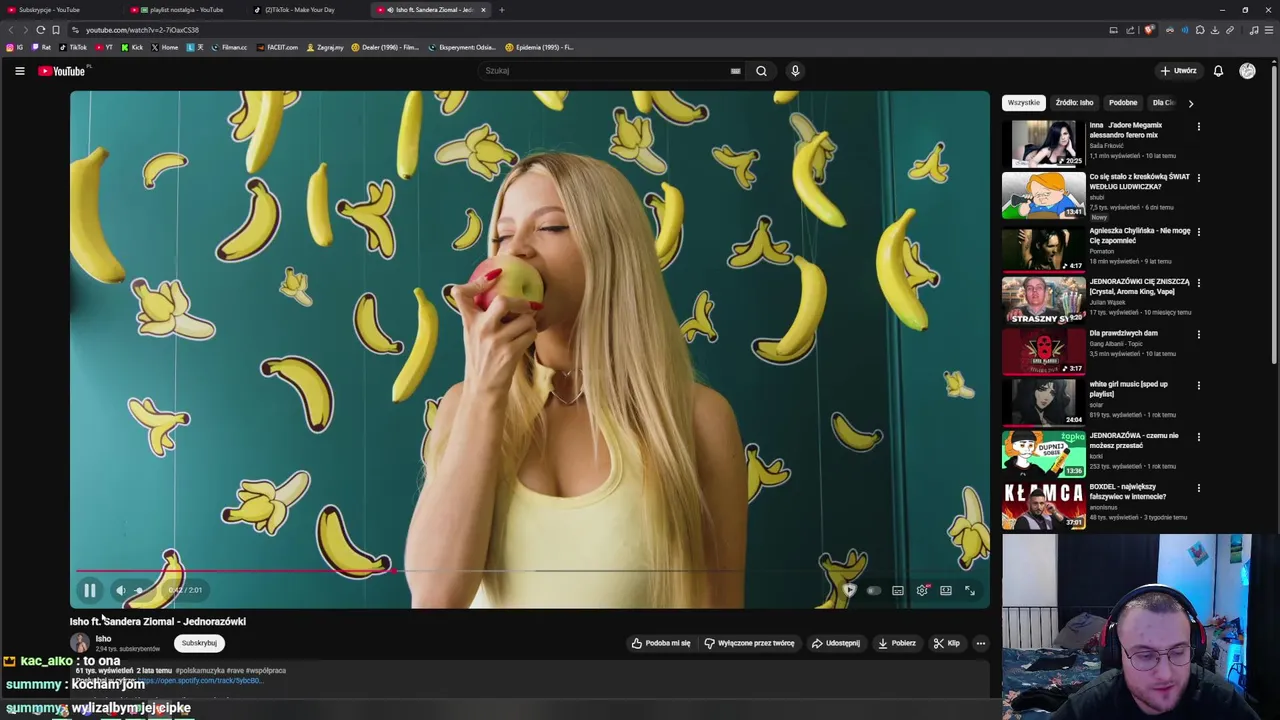The image size is (1280, 720).
Task: Open options for BOXDEL video
Action: (1198, 488)
